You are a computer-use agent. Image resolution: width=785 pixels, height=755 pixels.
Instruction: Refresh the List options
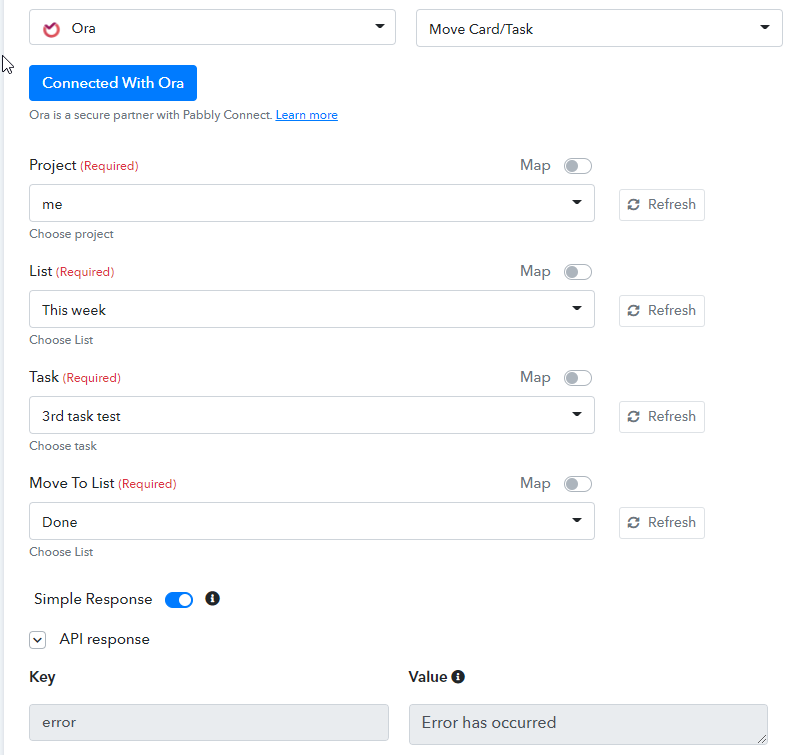pos(662,311)
